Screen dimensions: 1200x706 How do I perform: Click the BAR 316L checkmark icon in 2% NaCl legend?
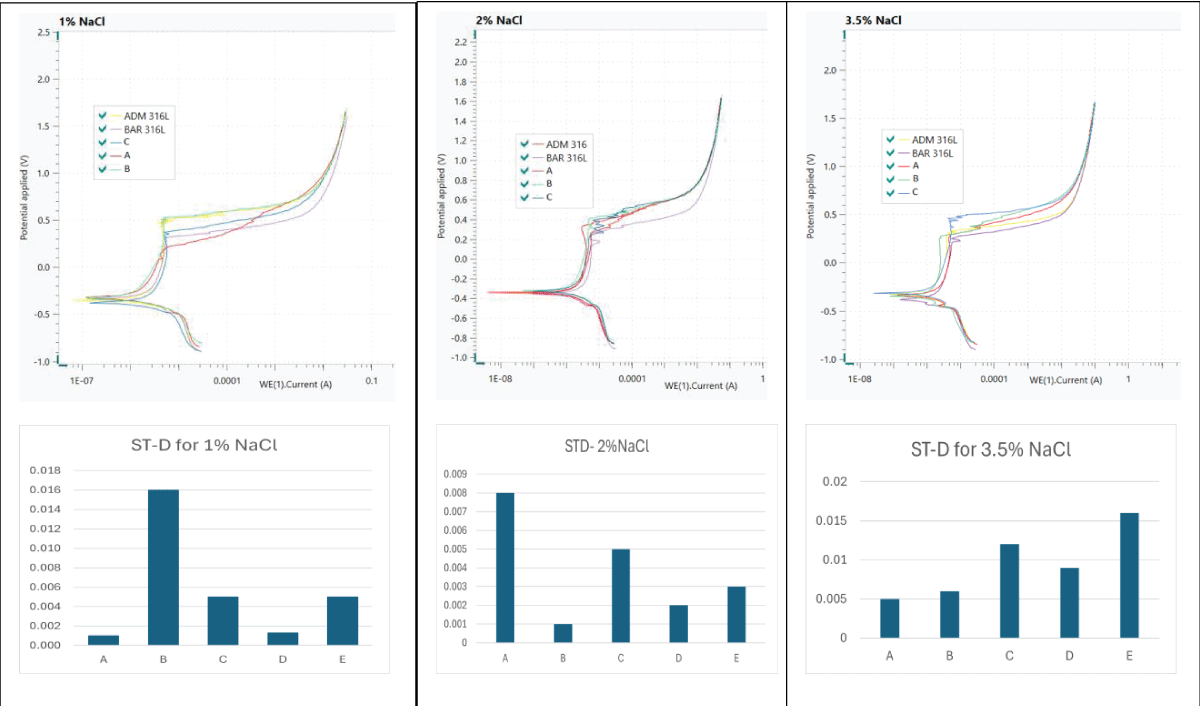(x=526, y=157)
